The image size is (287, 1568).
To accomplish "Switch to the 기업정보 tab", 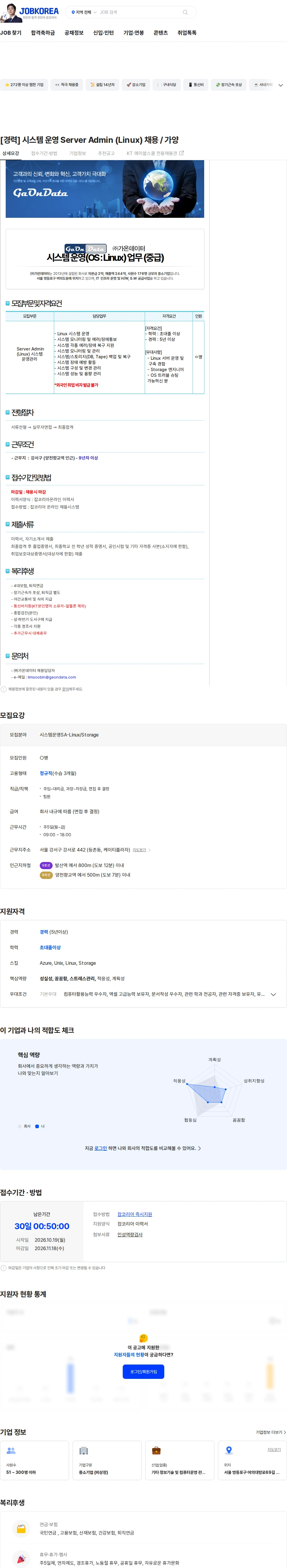I will pyautogui.click(x=77, y=153).
